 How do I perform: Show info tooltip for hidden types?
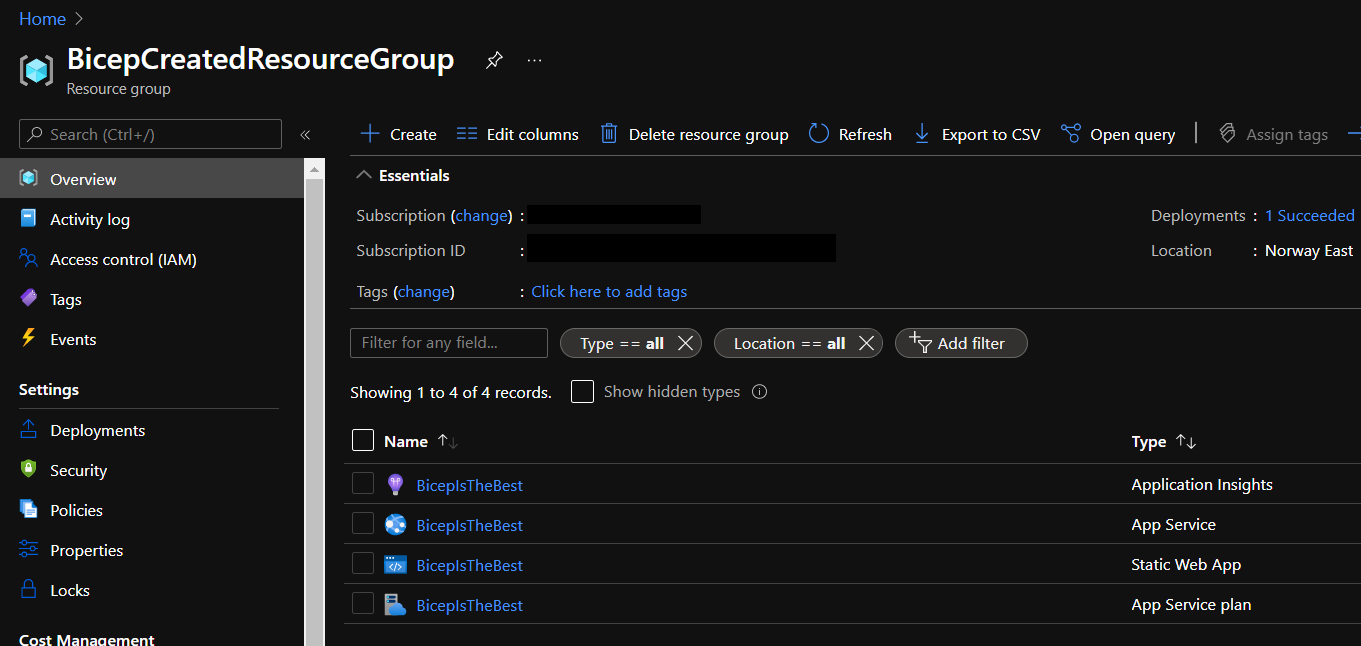coord(759,392)
